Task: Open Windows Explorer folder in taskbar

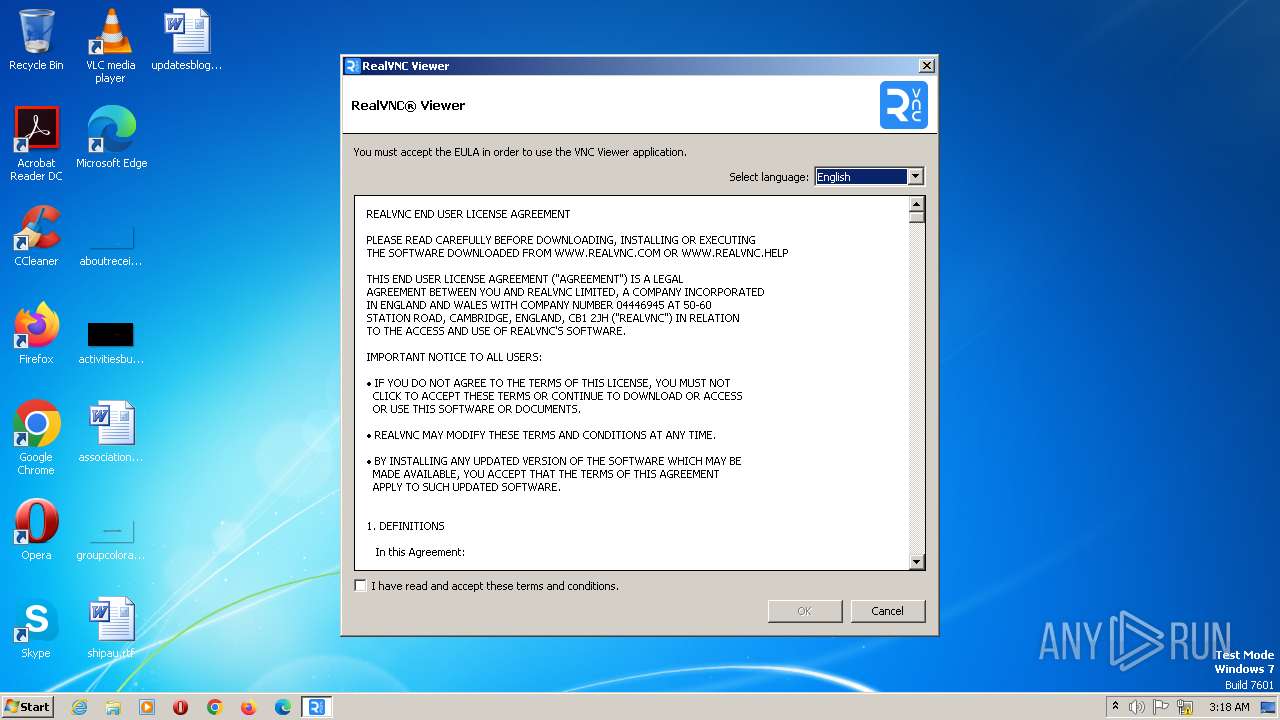Action: (x=113, y=707)
